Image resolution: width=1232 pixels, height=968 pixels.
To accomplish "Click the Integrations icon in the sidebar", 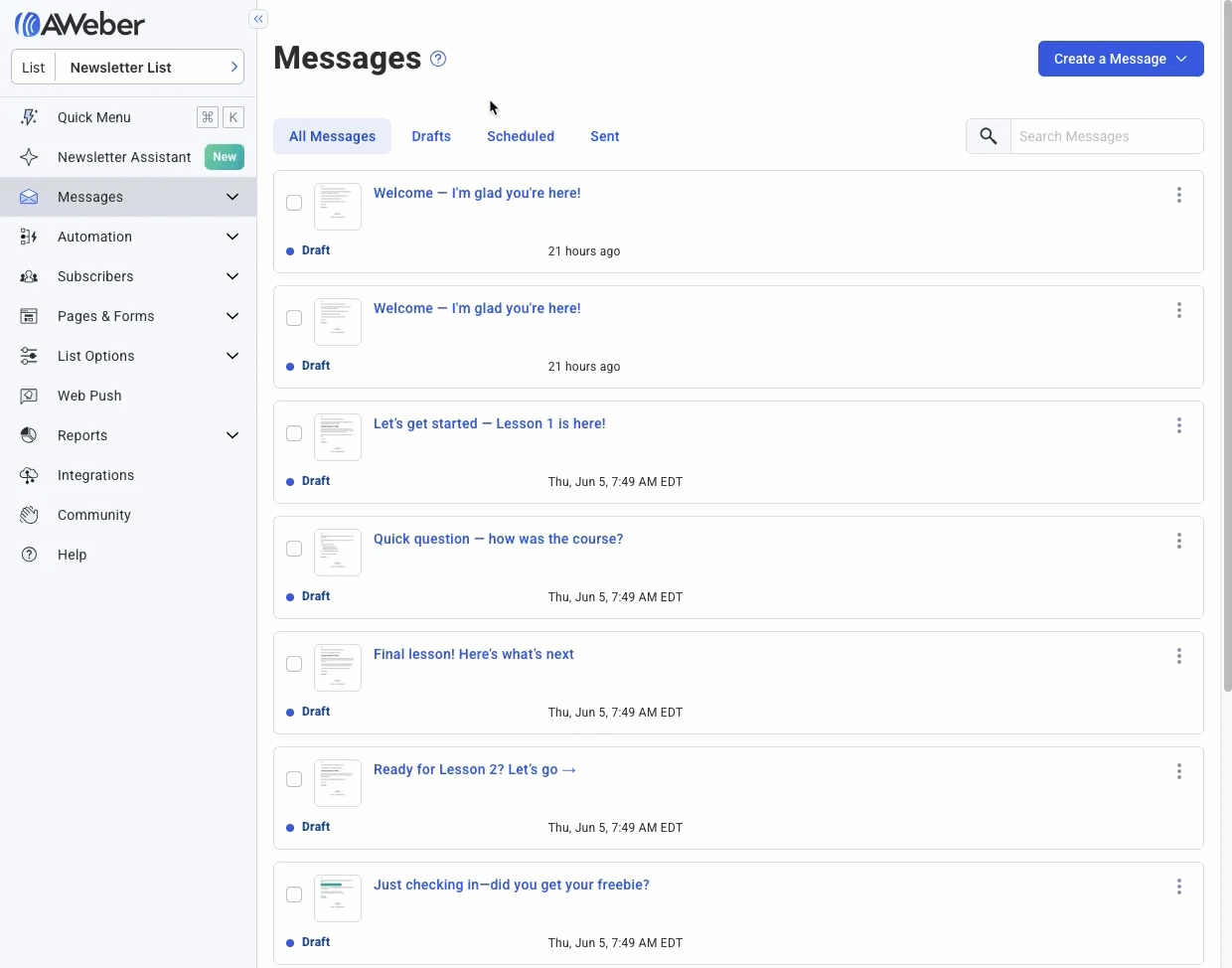I will click(x=30, y=475).
